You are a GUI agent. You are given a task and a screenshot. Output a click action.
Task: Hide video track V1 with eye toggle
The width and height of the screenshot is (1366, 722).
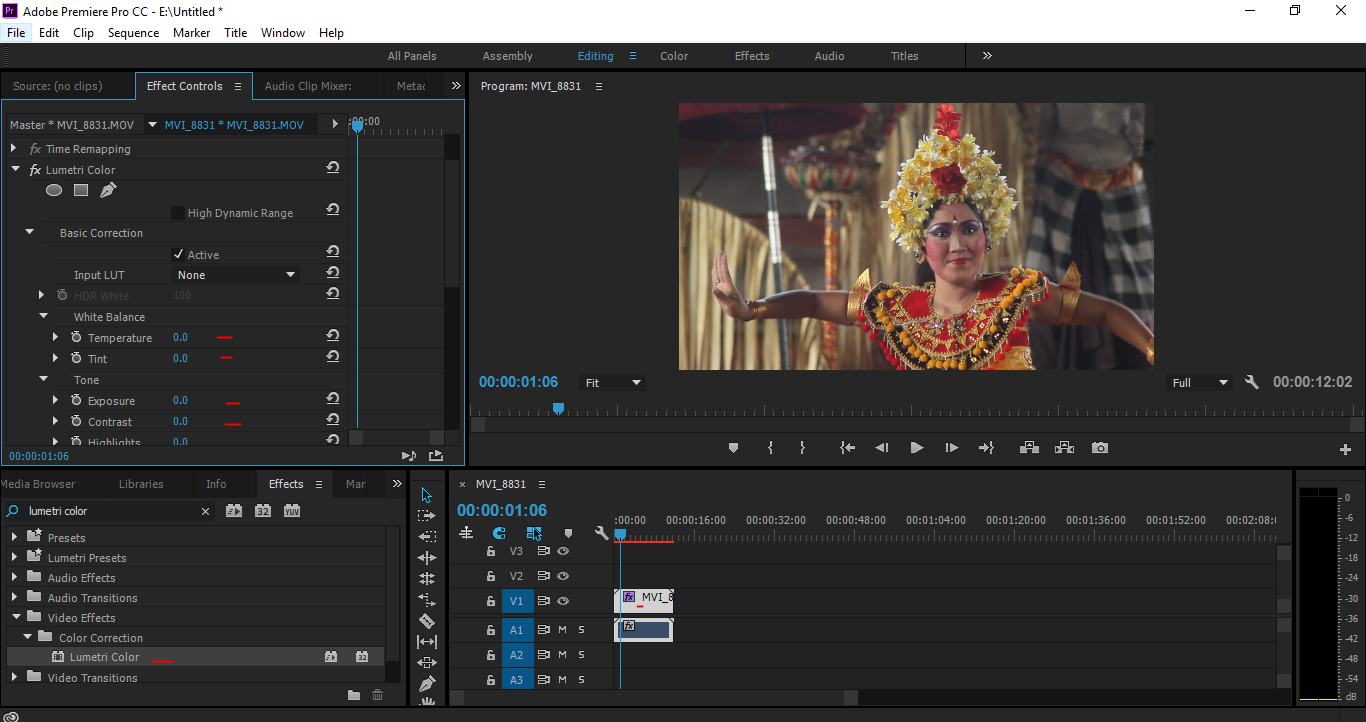click(x=563, y=601)
